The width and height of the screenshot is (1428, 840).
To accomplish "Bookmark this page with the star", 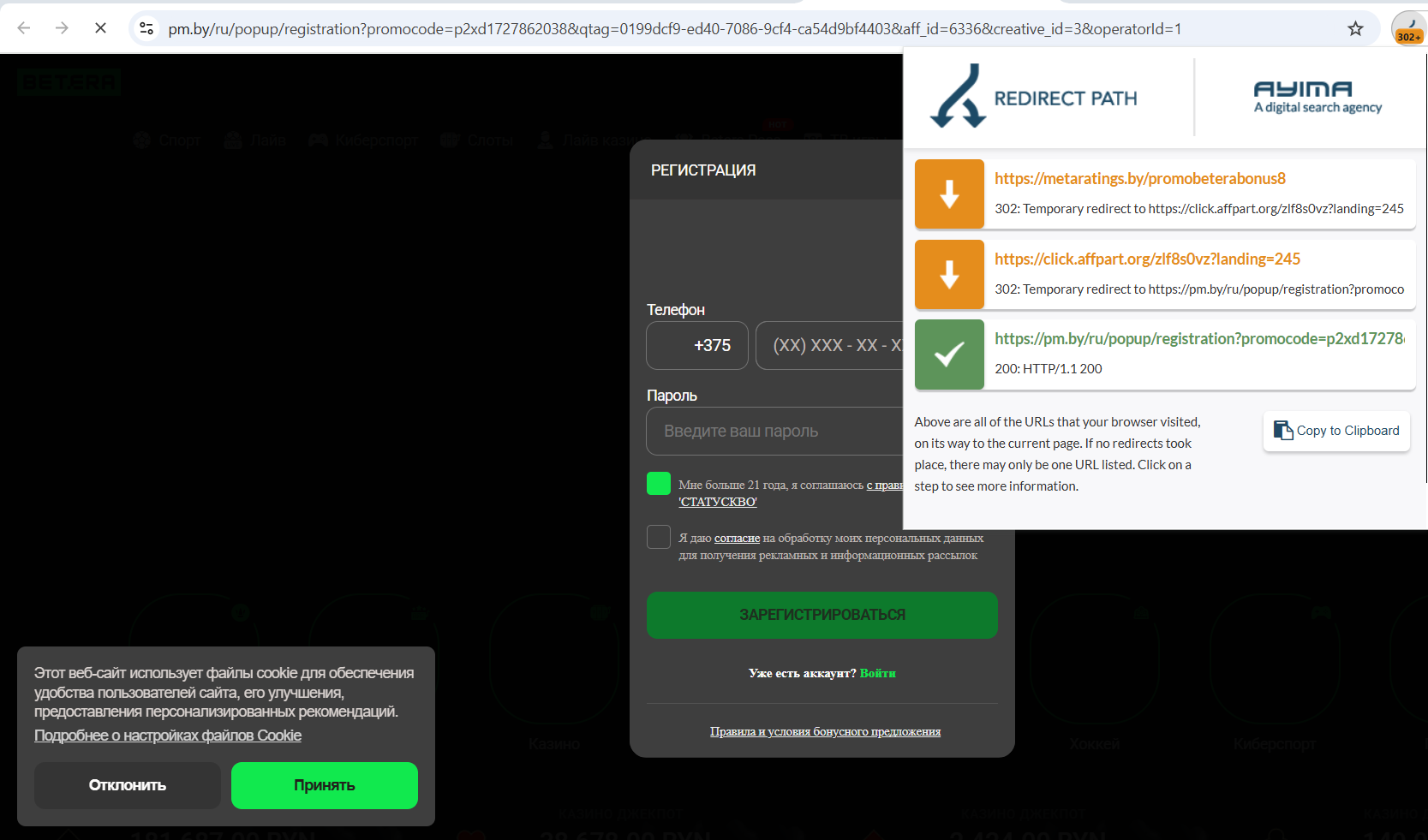I will pos(1355,28).
